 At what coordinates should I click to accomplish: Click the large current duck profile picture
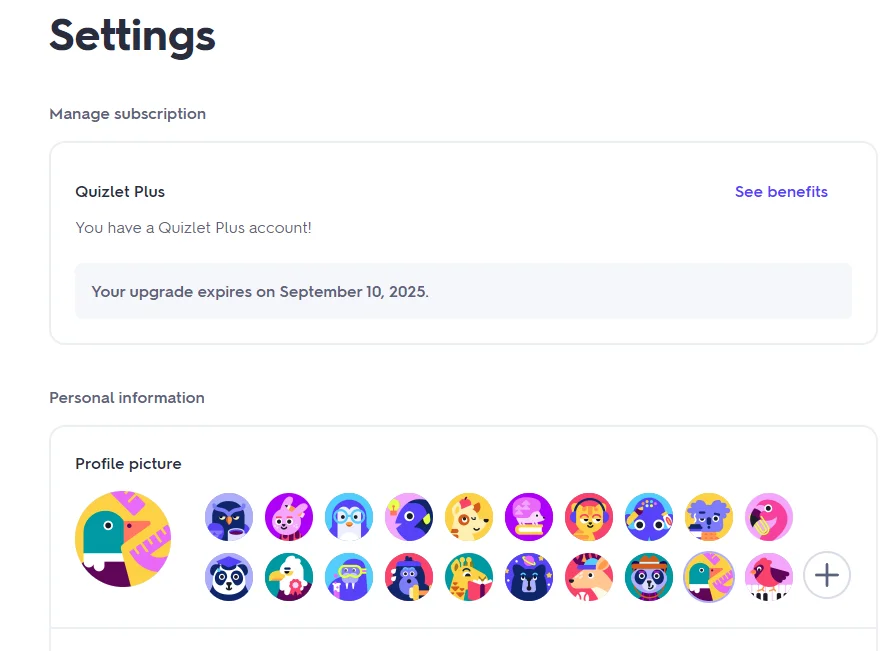click(x=123, y=539)
